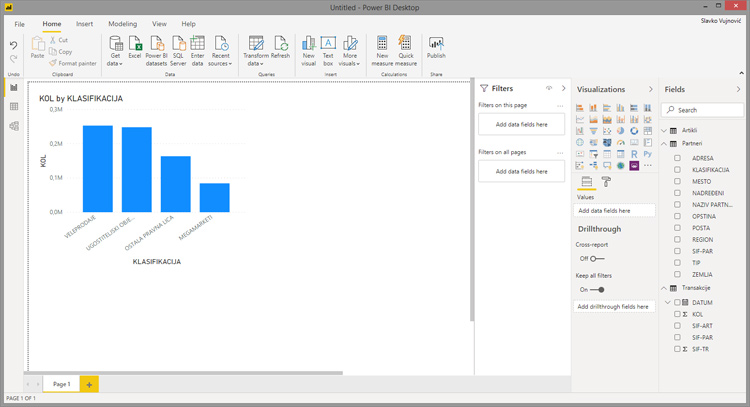Insert a Text box
The width and height of the screenshot is (750, 407).
[x=328, y=49]
